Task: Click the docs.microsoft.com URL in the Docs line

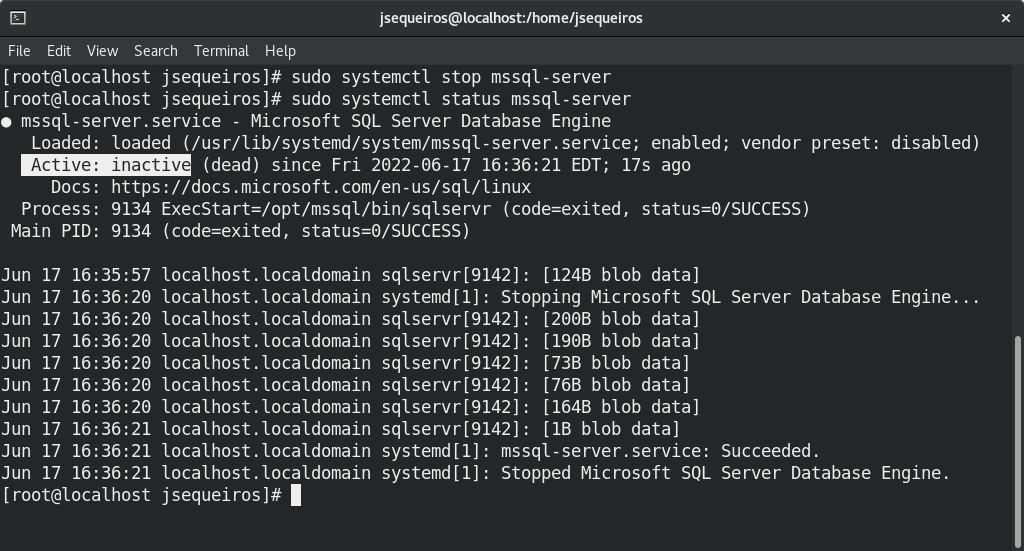Action: [x=321, y=187]
